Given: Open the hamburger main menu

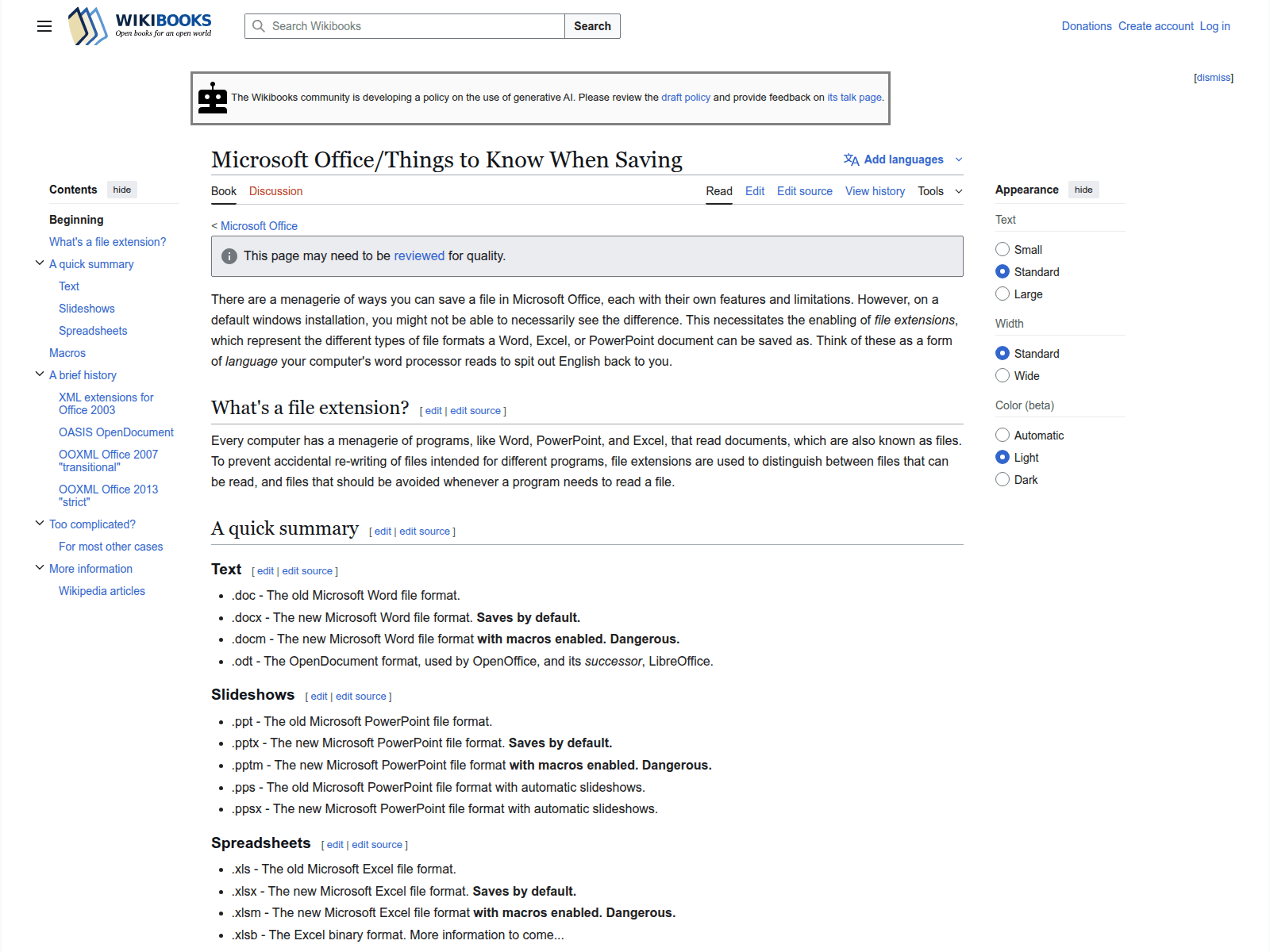Looking at the screenshot, I should pyautogui.click(x=44, y=26).
